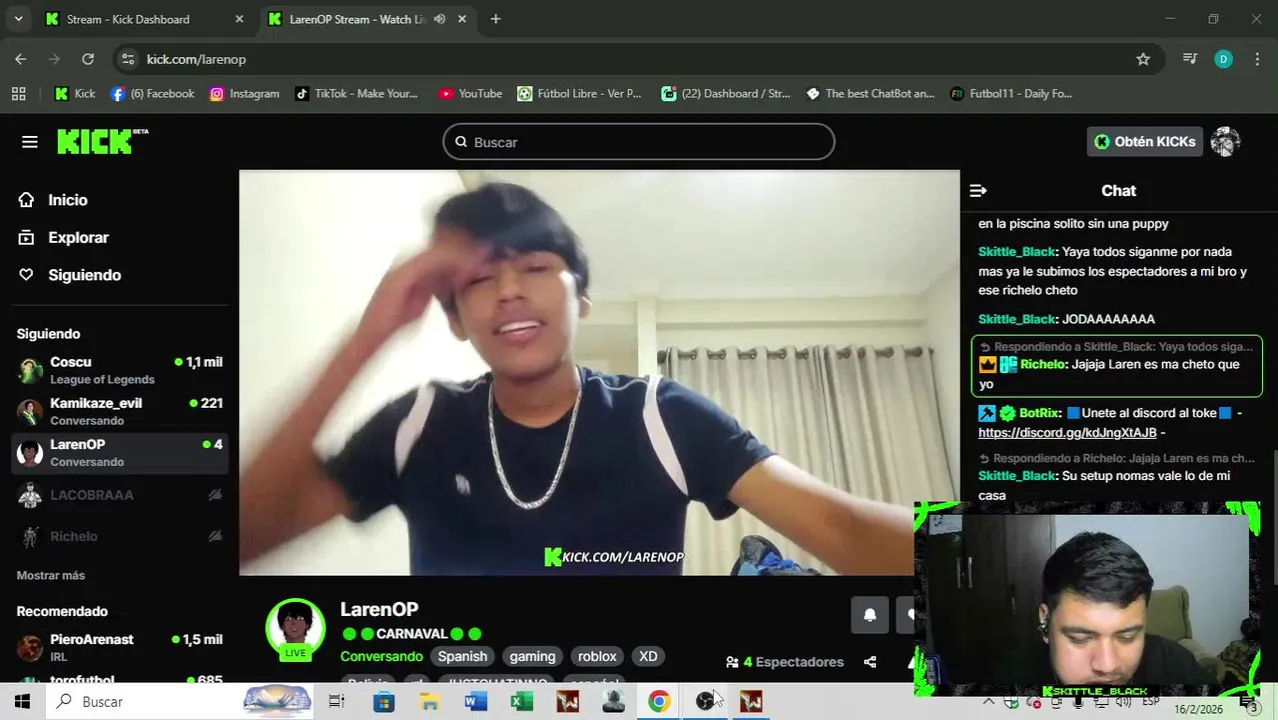
Task: Click the XD tag
Action: (x=648, y=657)
